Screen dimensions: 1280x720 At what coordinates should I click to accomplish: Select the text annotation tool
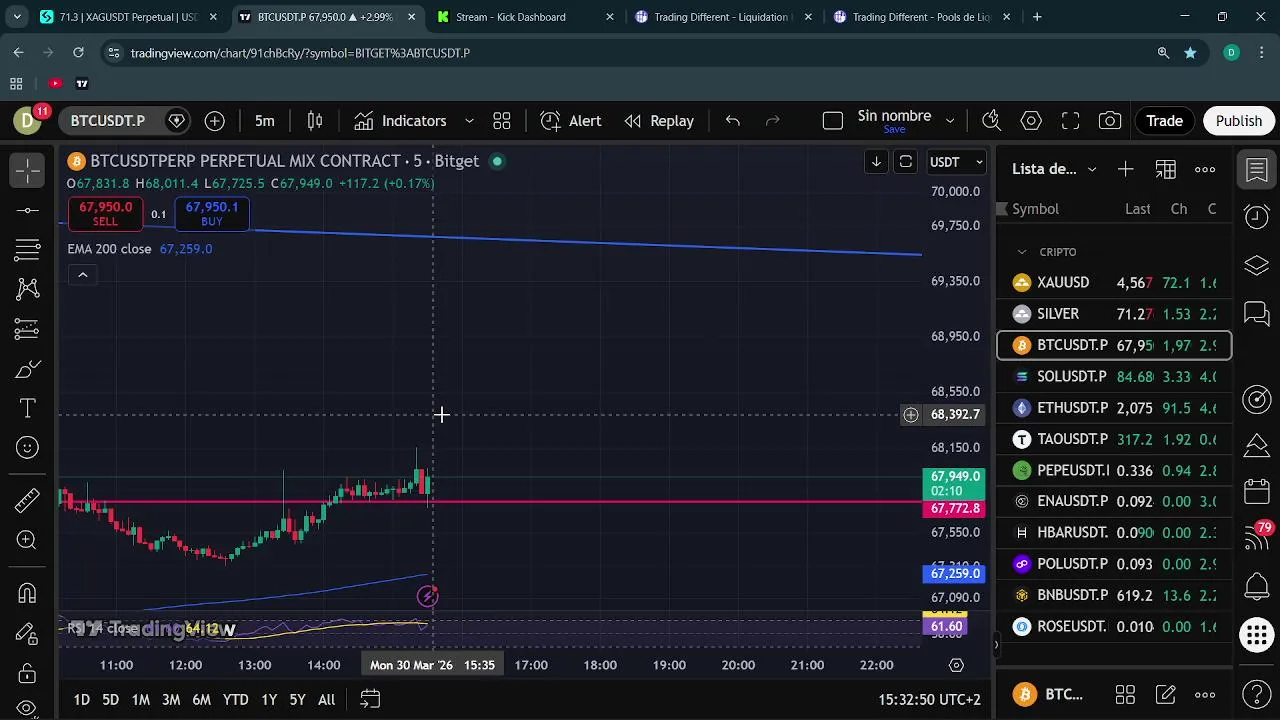[27, 408]
